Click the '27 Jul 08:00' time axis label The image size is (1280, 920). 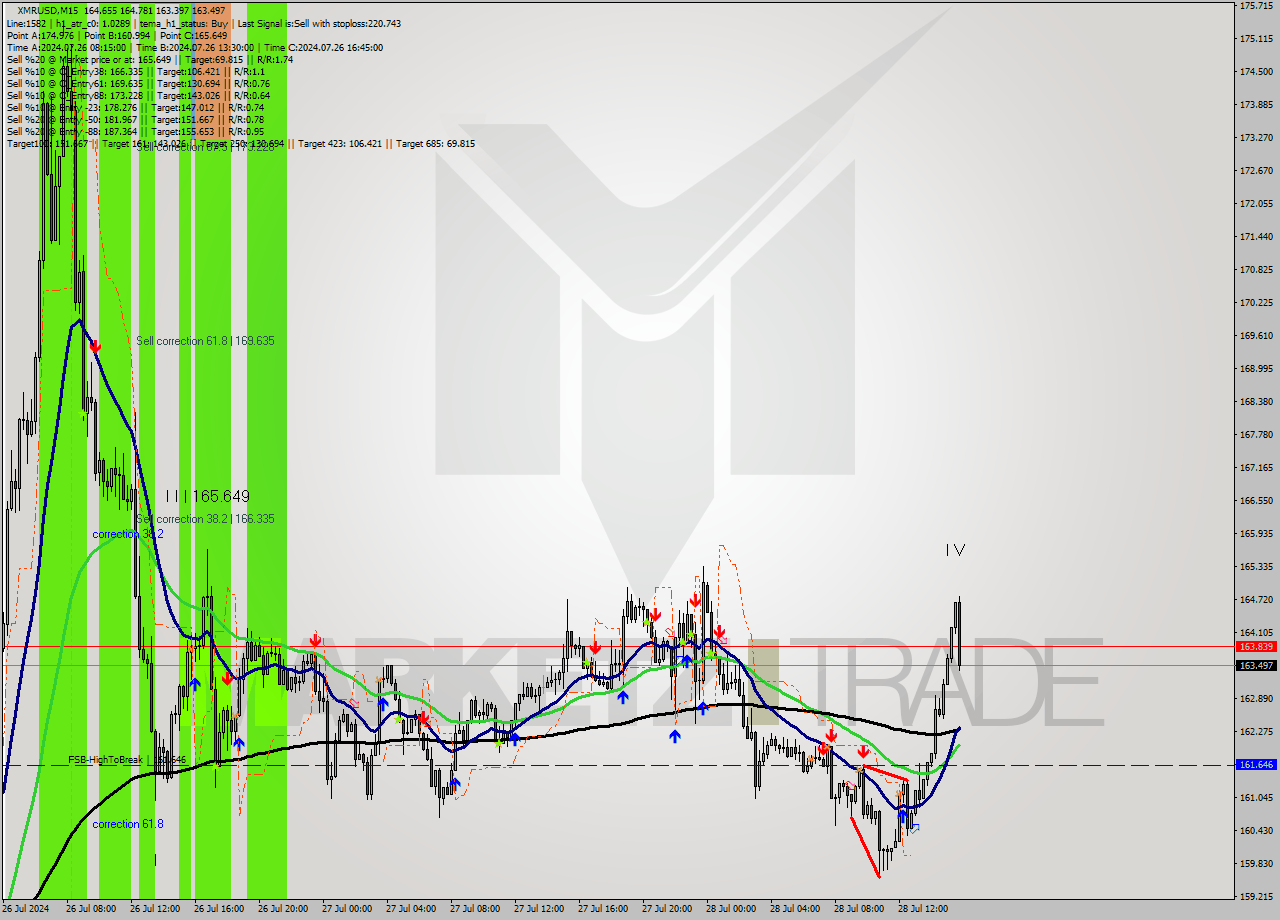click(475, 909)
